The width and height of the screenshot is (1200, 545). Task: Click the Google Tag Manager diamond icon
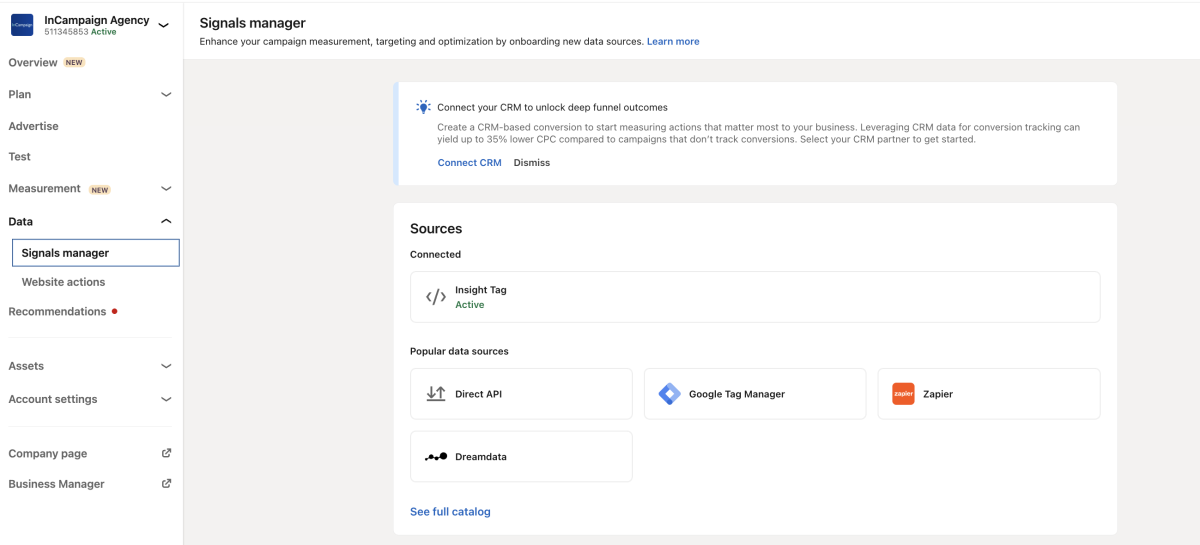(x=669, y=394)
